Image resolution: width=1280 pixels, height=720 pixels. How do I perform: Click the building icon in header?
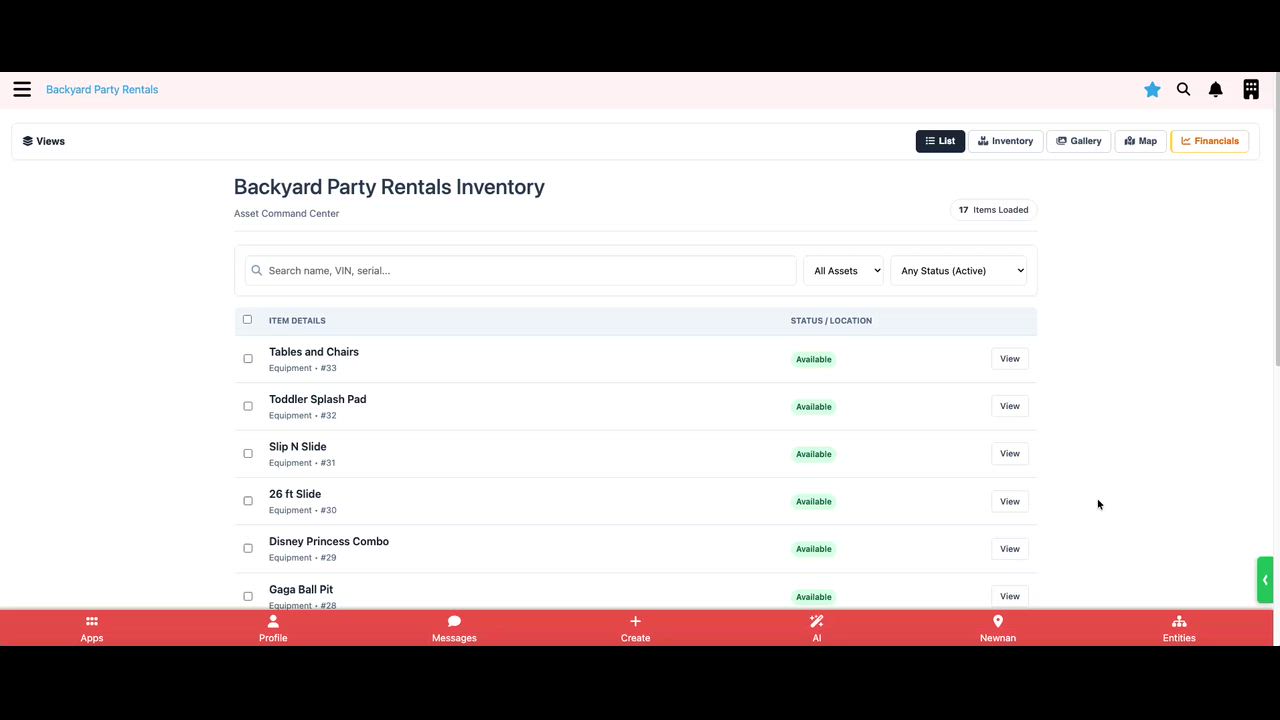coord(1251,89)
